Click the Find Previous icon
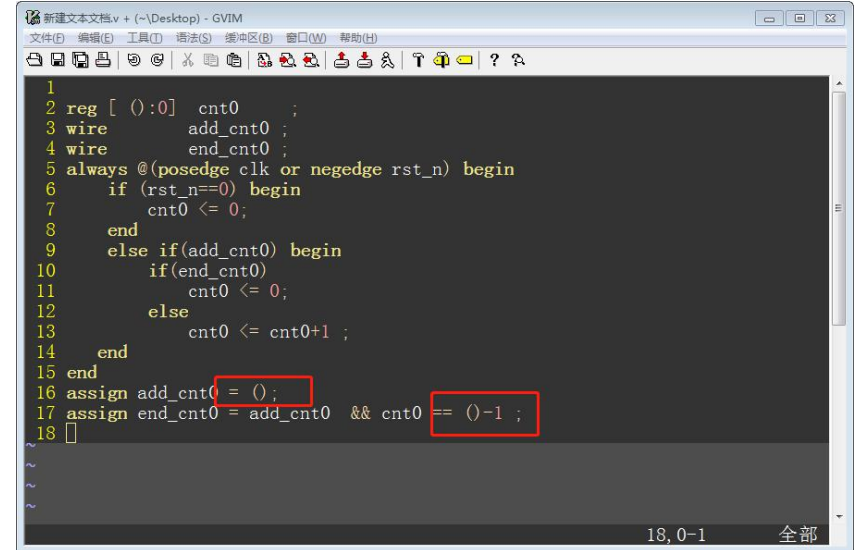The height and width of the screenshot is (550, 858). tap(311, 60)
